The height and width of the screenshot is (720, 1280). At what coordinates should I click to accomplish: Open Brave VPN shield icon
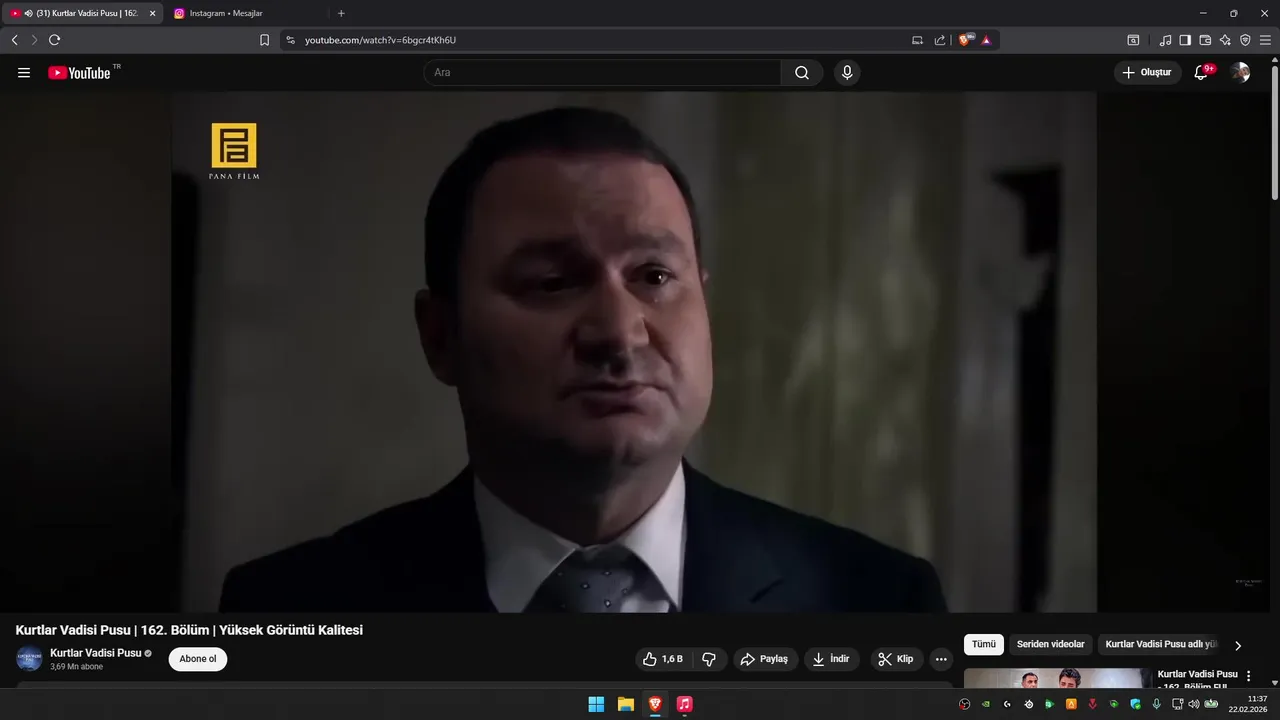(1245, 40)
